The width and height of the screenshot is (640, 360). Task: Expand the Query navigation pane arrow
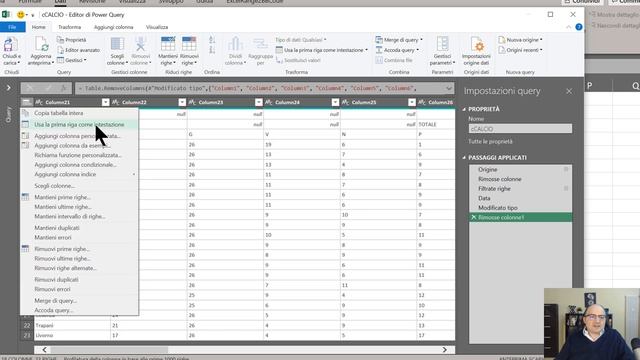[9, 87]
